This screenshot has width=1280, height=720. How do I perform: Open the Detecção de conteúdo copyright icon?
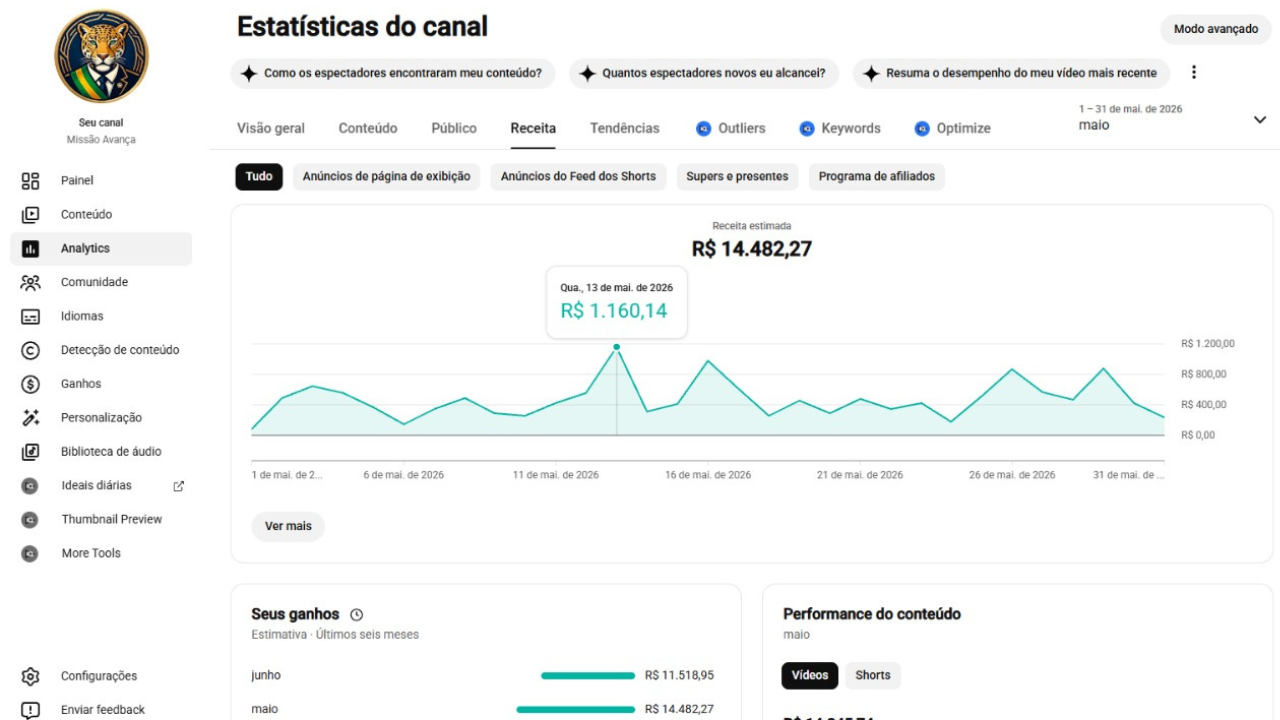[30, 351]
